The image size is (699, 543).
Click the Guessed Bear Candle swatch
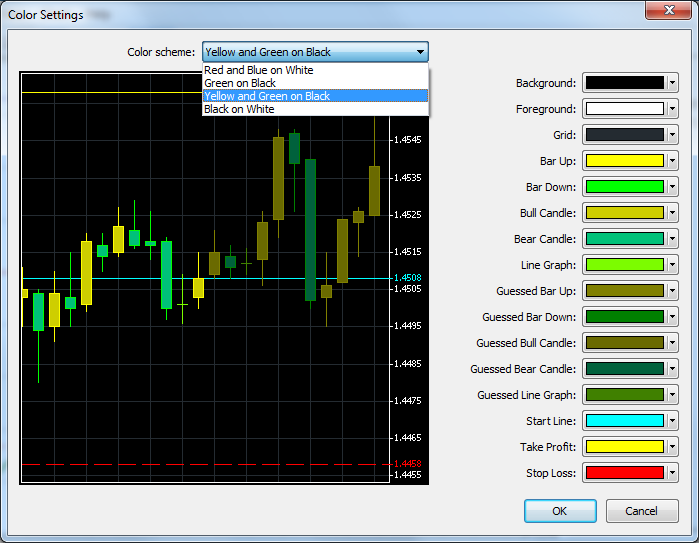(x=625, y=369)
